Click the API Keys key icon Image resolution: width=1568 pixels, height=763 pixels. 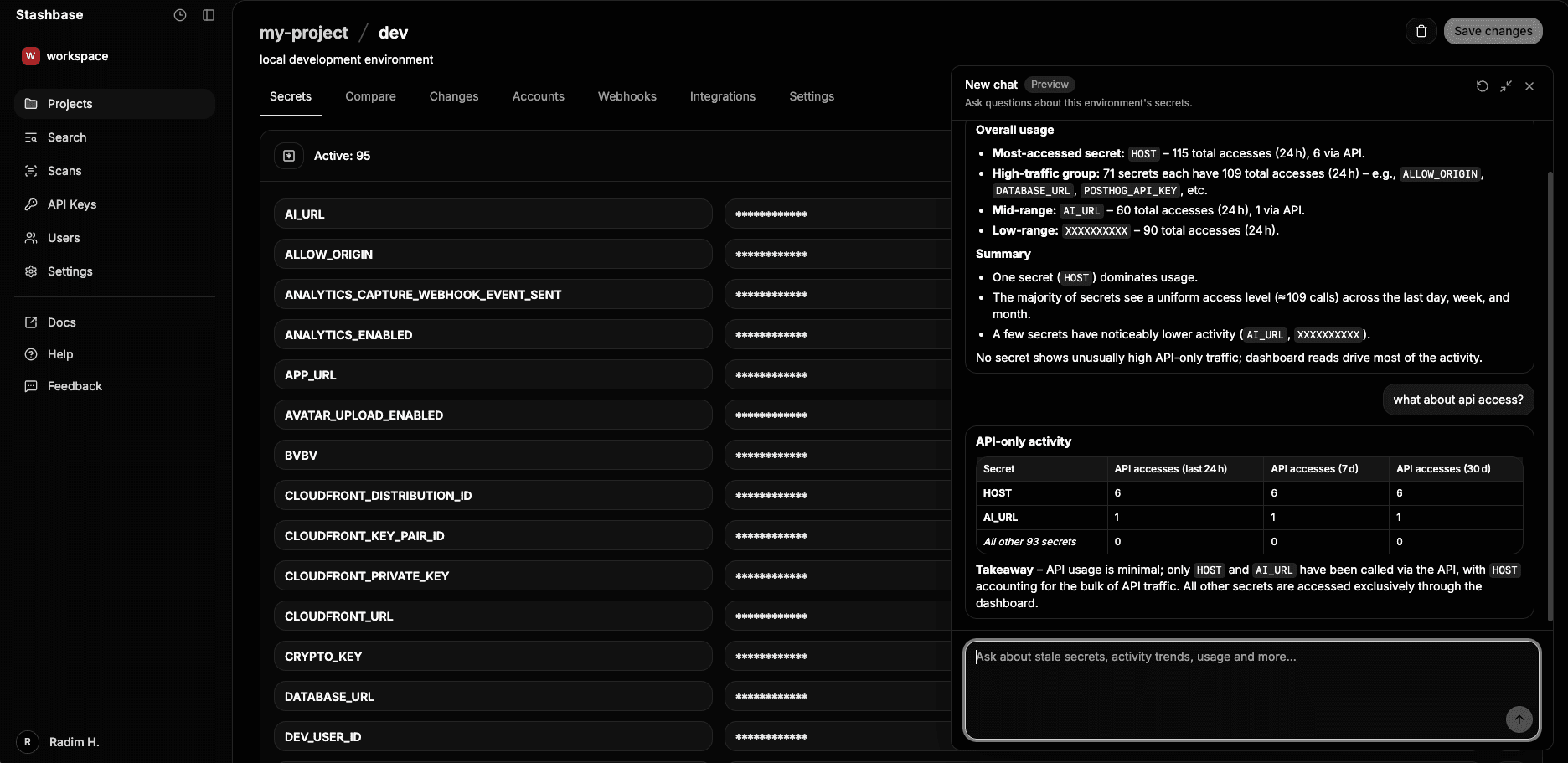click(x=31, y=204)
